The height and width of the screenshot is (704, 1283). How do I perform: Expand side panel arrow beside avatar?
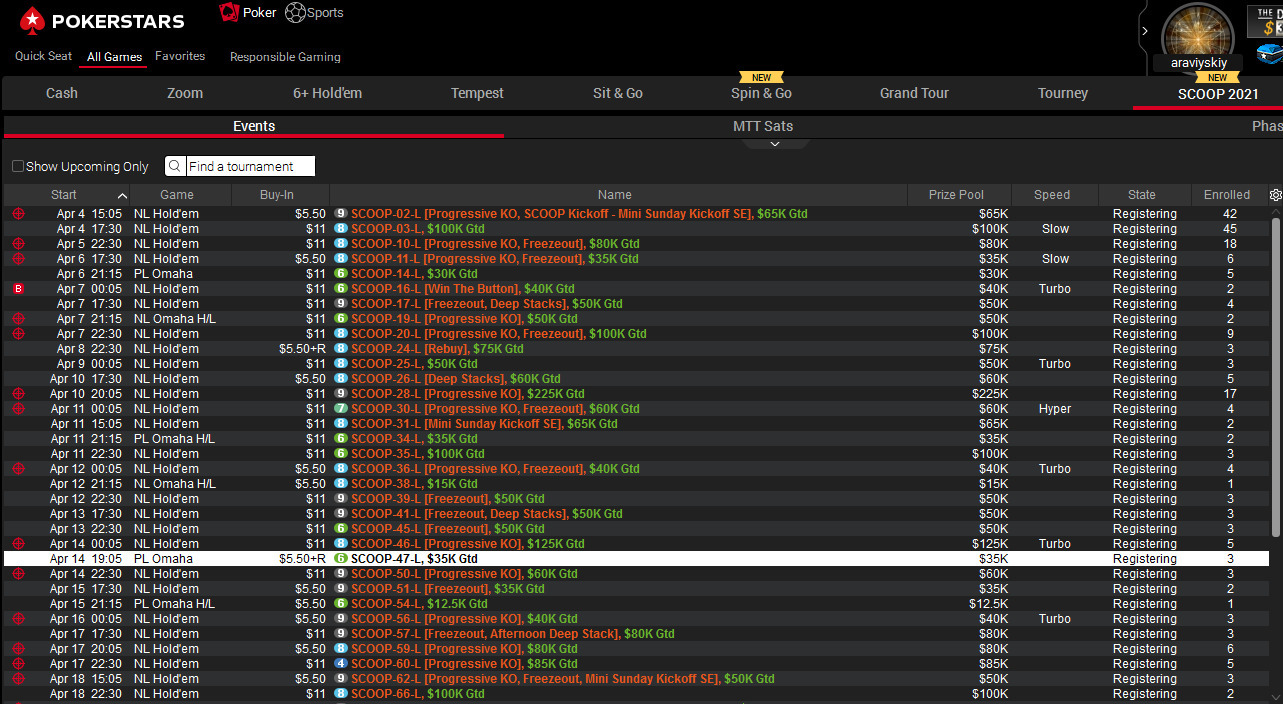[x=1145, y=31]
